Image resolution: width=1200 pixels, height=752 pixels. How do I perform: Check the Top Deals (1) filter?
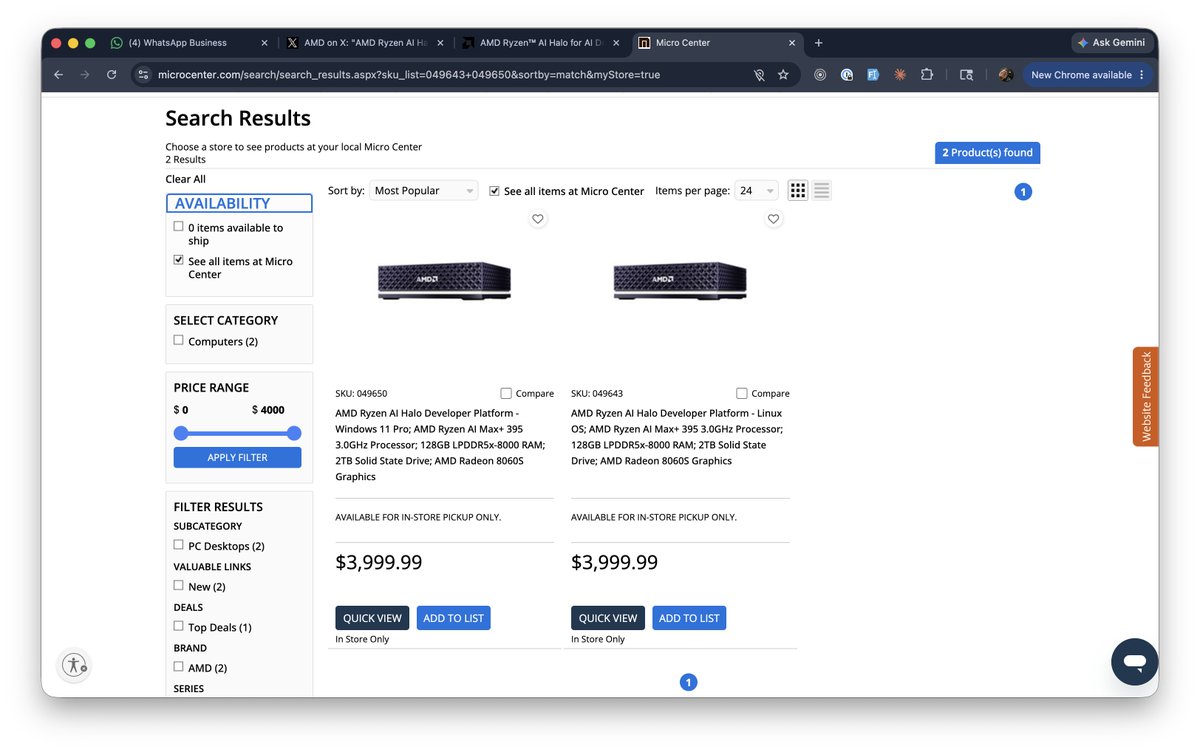coord(179,626)
